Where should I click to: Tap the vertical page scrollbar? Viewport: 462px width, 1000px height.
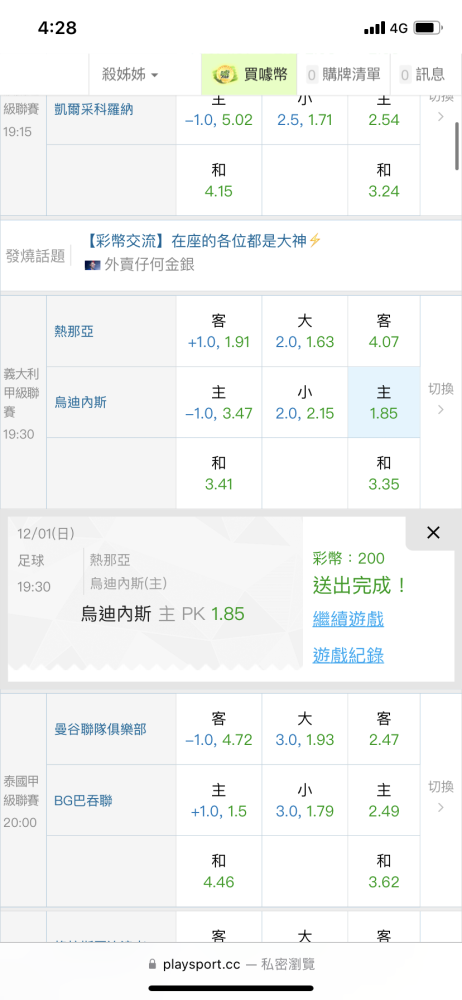click(457, 146)
